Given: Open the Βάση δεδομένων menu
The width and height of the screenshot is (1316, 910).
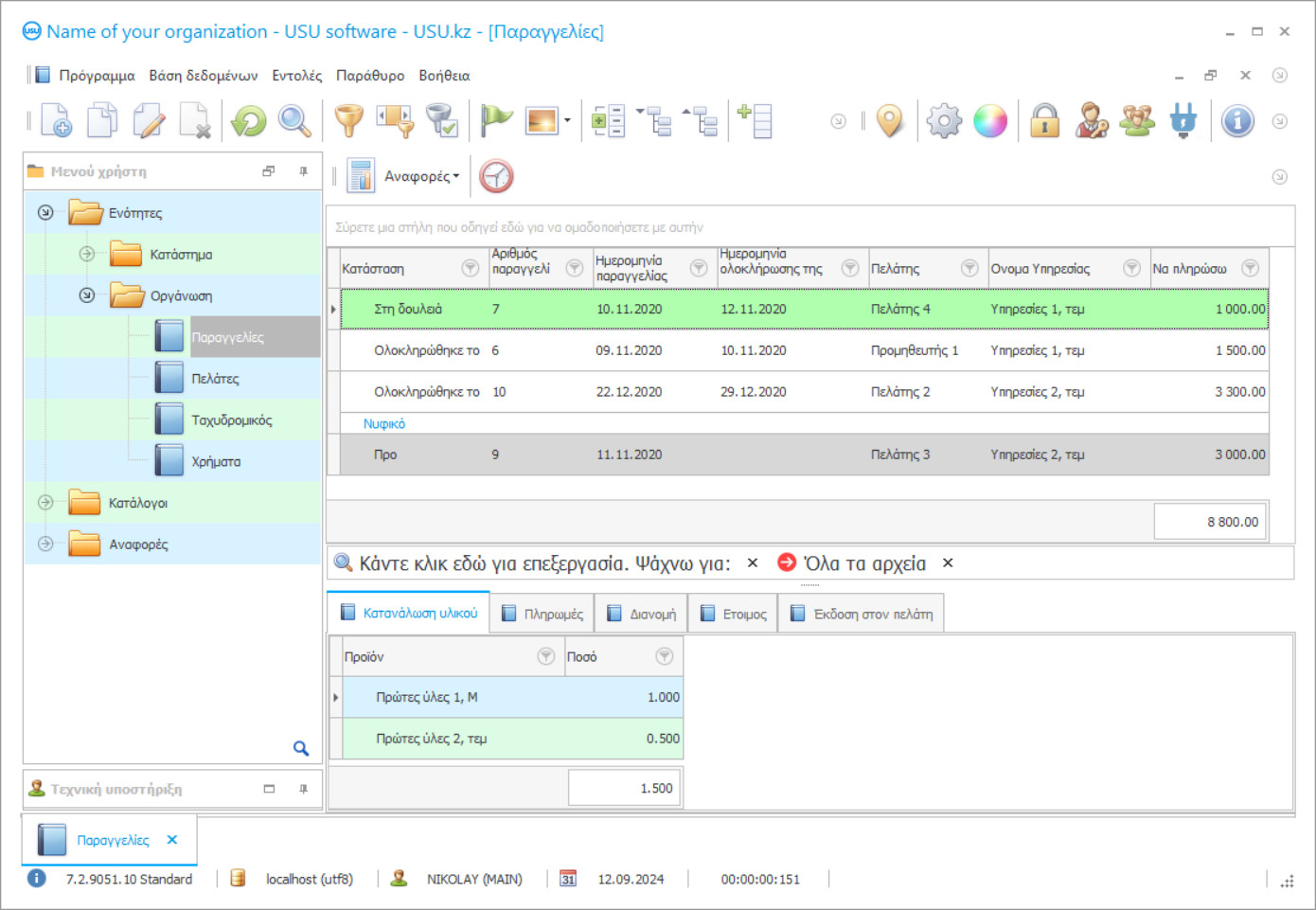Looking at the screenshot, I should (204, 76).
